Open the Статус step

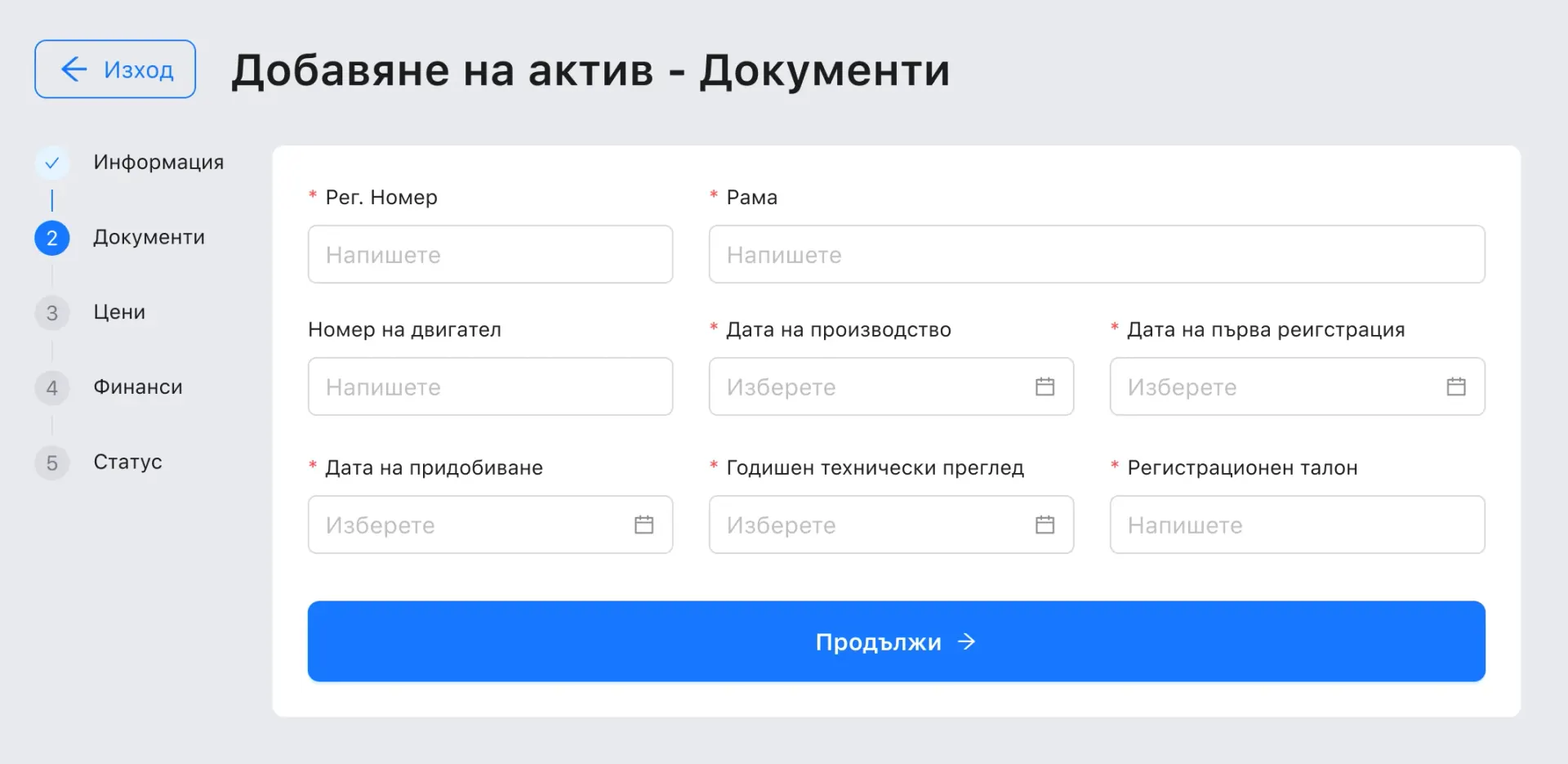pos(127,462)
